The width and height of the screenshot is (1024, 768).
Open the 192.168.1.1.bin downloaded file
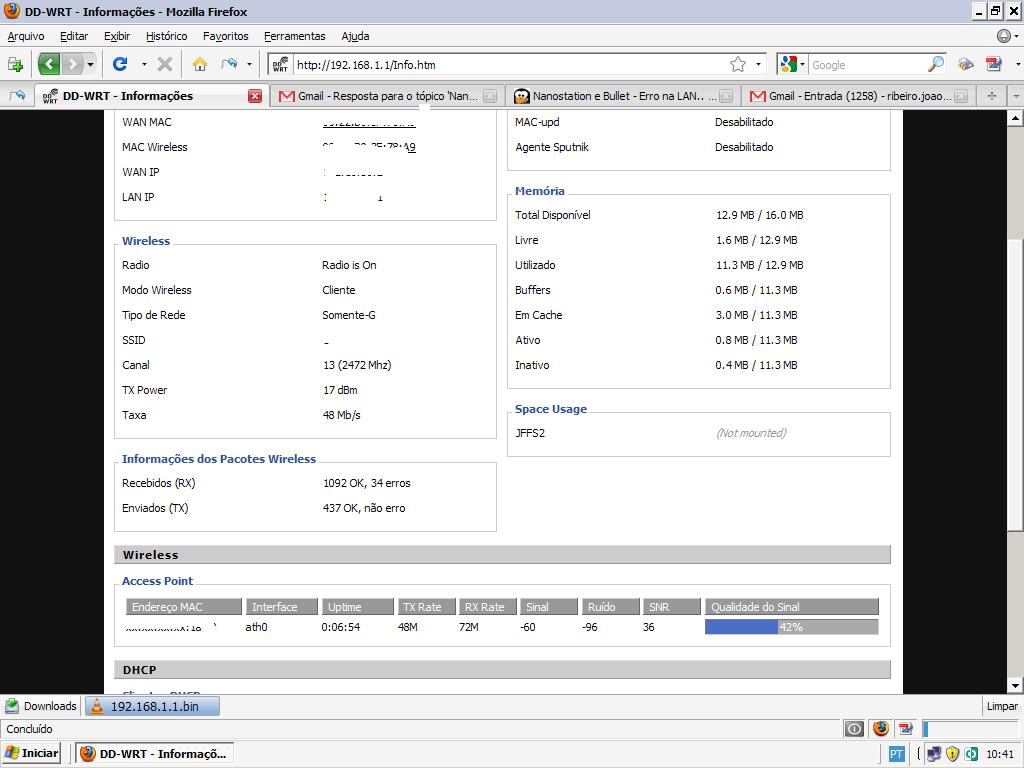[152, 706]
